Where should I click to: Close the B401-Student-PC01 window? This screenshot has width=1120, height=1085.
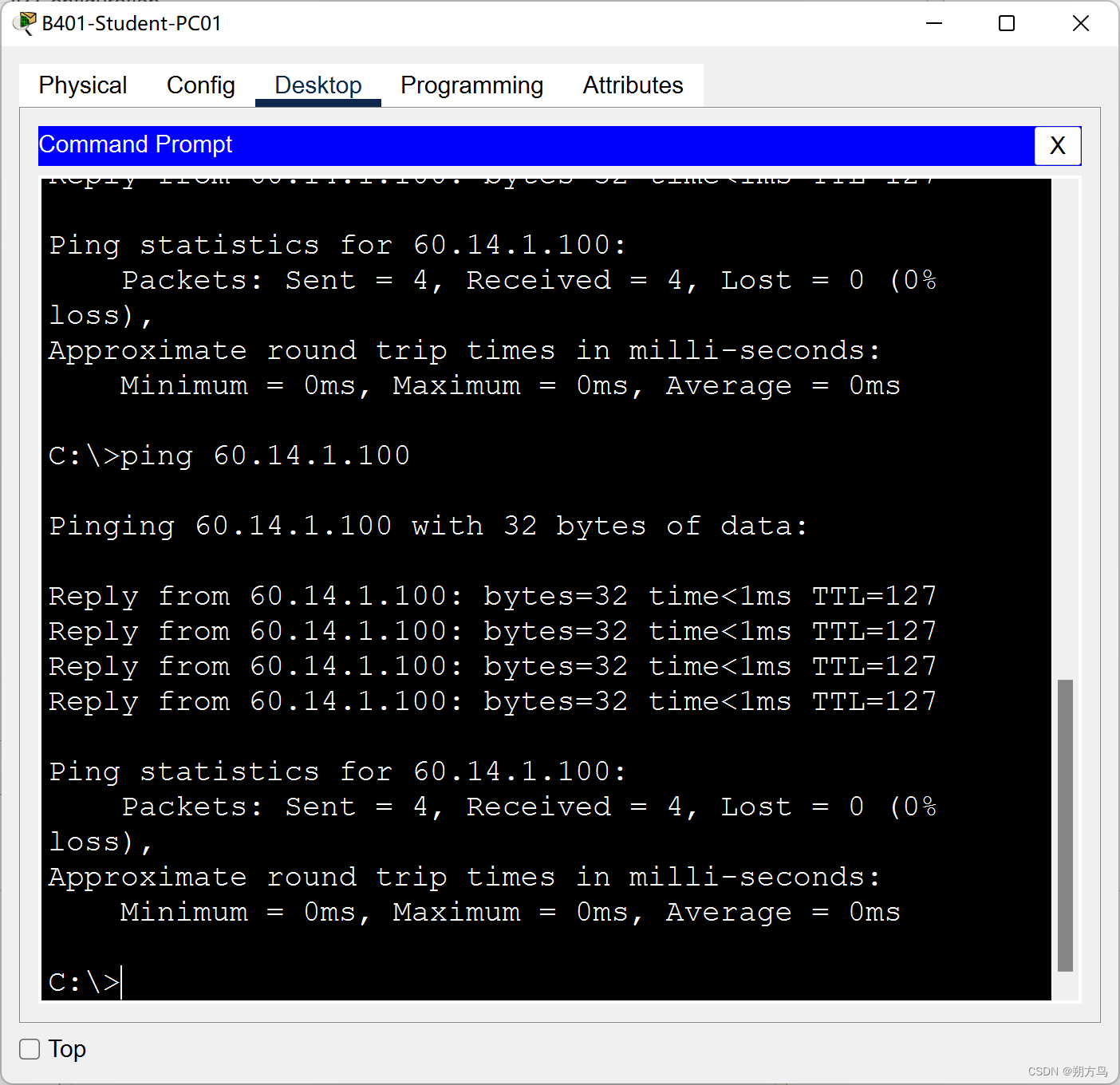[x=1080, y=23]
